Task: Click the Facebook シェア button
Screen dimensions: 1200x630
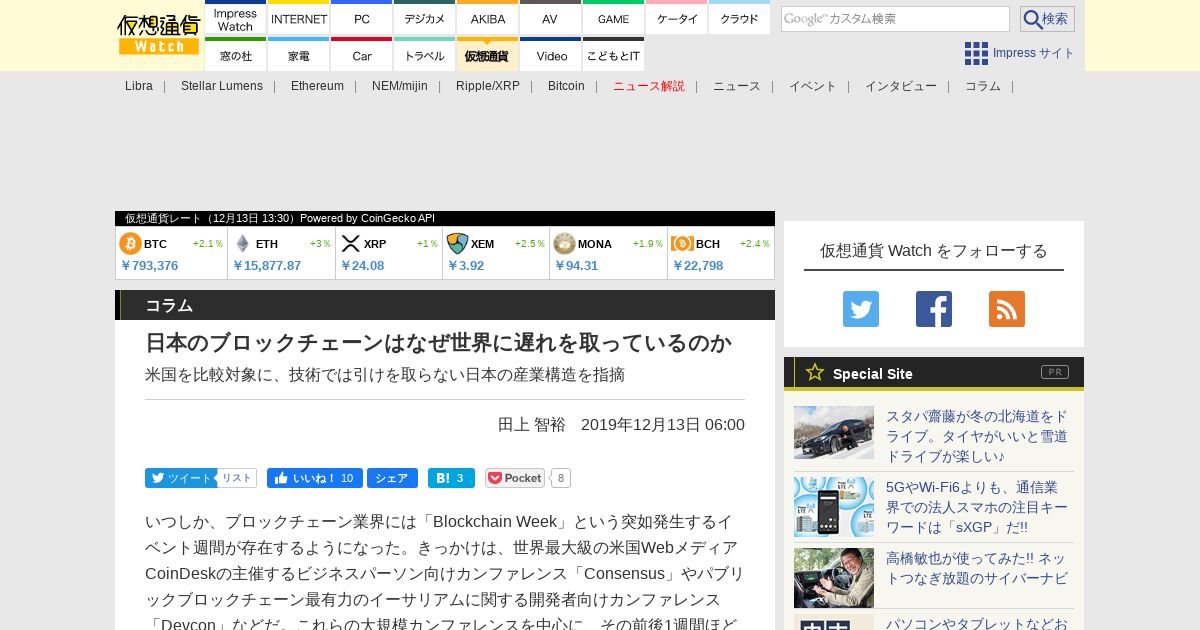Action: pos(392,478)
